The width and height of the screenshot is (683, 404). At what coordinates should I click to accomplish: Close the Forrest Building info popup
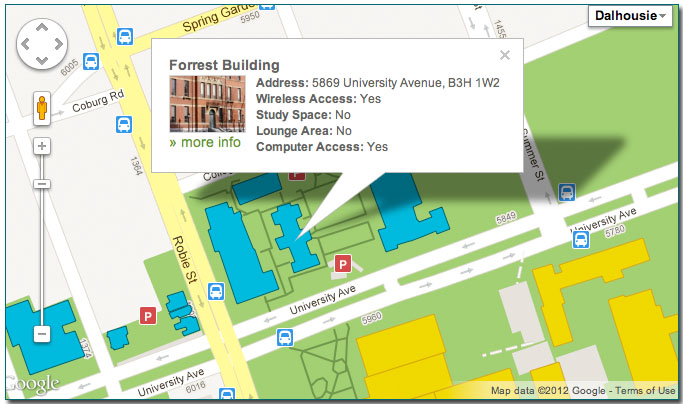tap(505, 55)
